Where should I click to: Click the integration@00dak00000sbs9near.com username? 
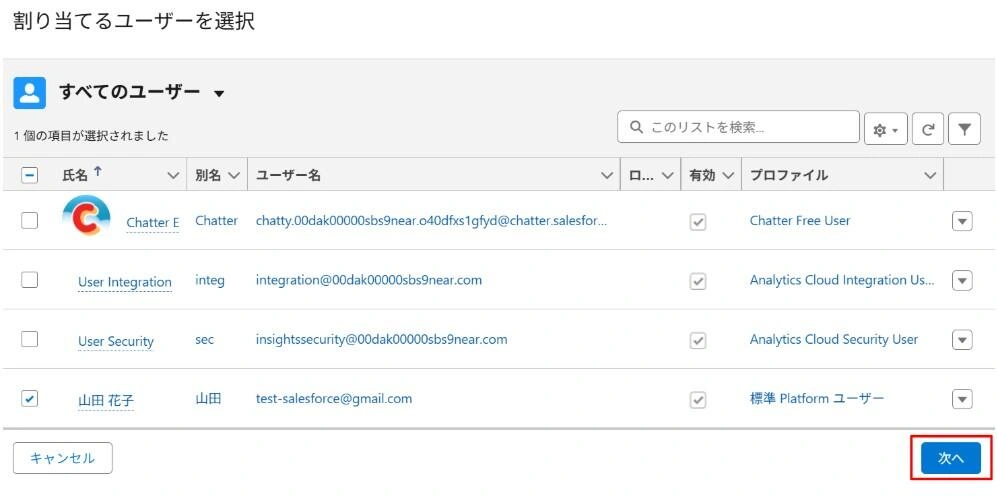point(369,280)
